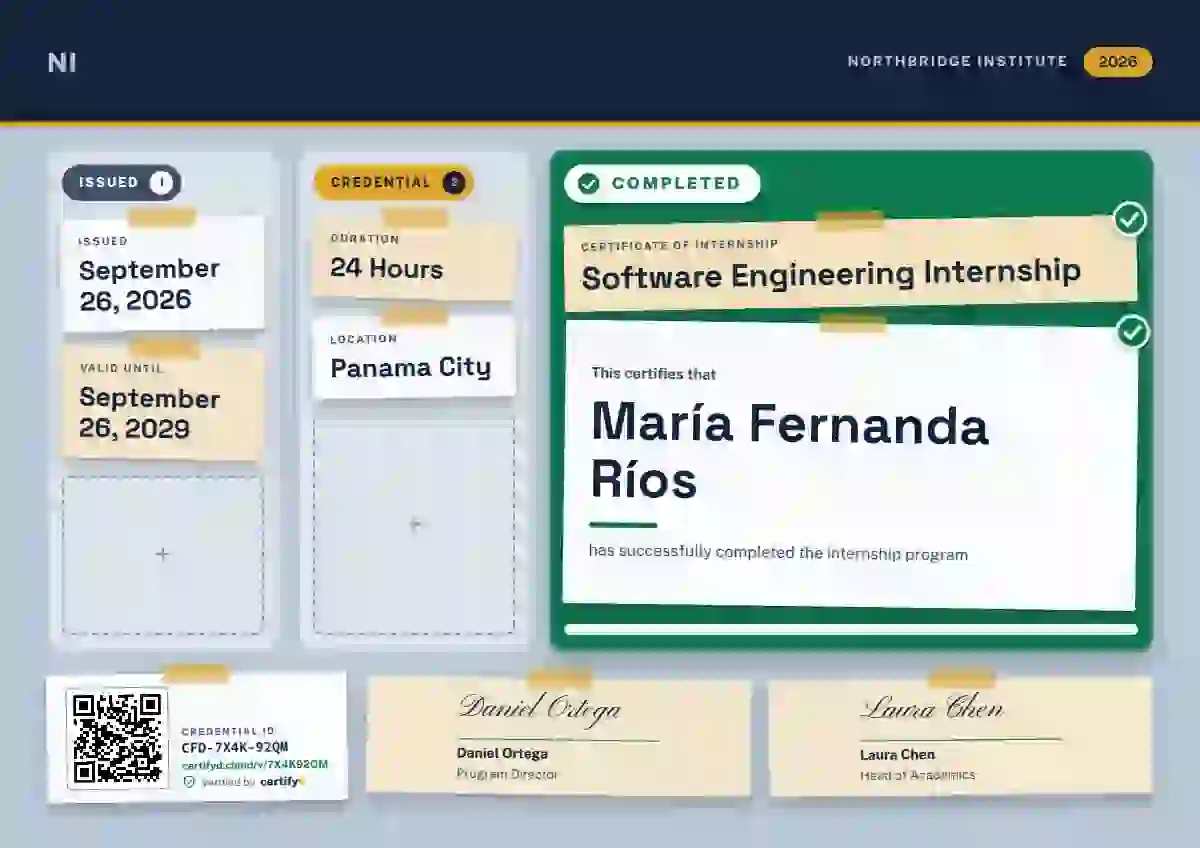Click the count badge on the Issued pill
Screen dimensions: 1200x848
click(161, 183)
